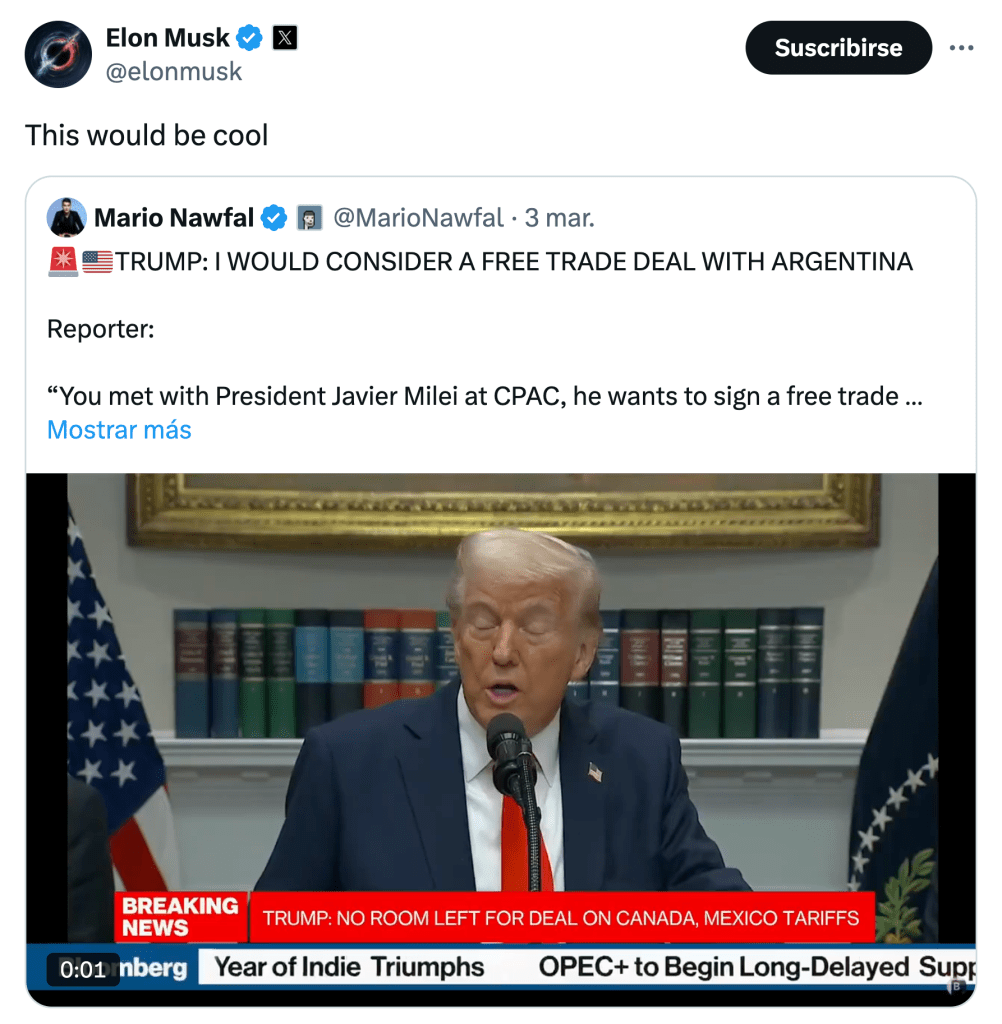Click the 0:01 video duration label

pos(83,969)
